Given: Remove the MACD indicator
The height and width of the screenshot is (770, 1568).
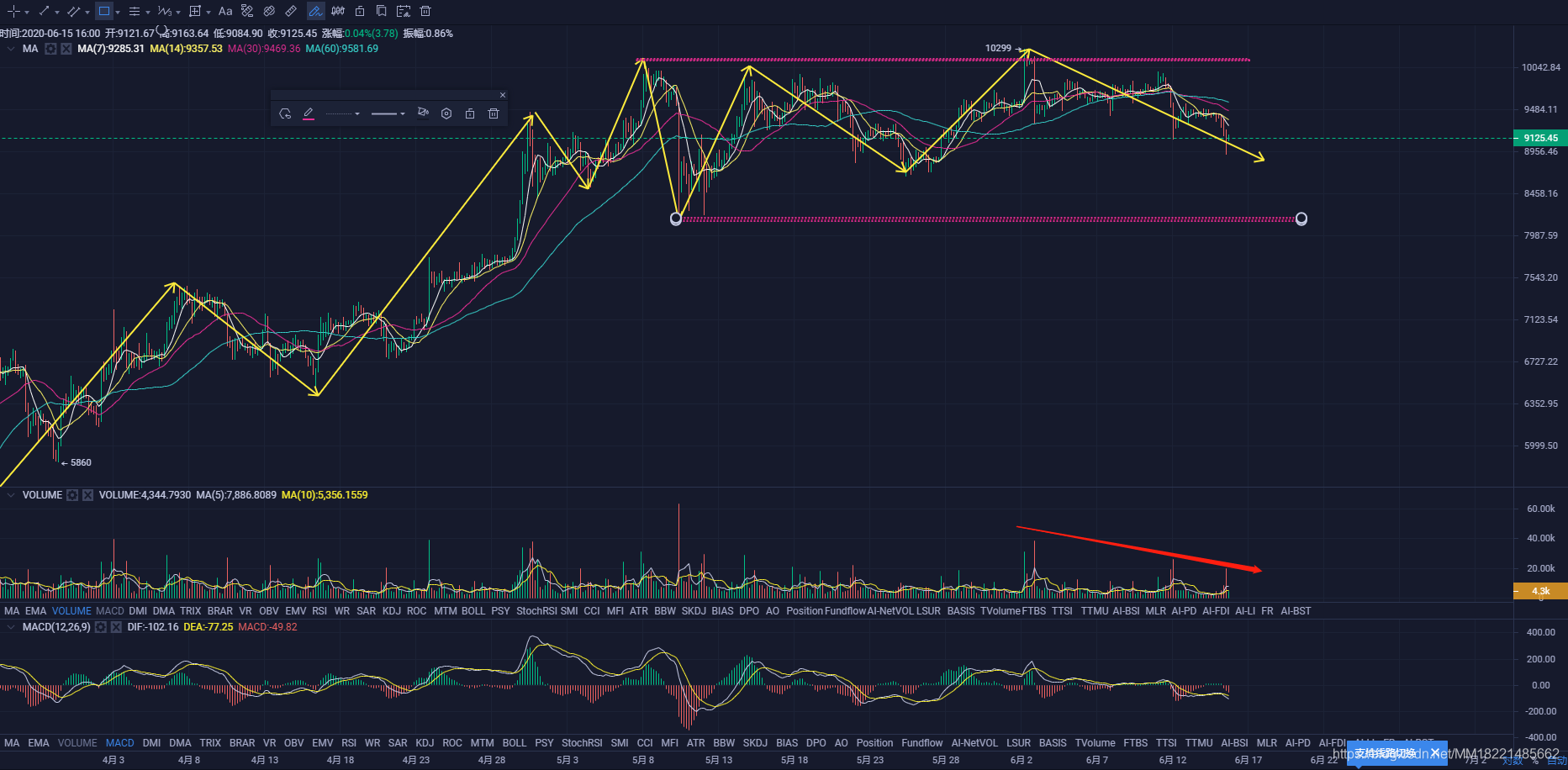Looking at the screenshot, I should [116, 627].
